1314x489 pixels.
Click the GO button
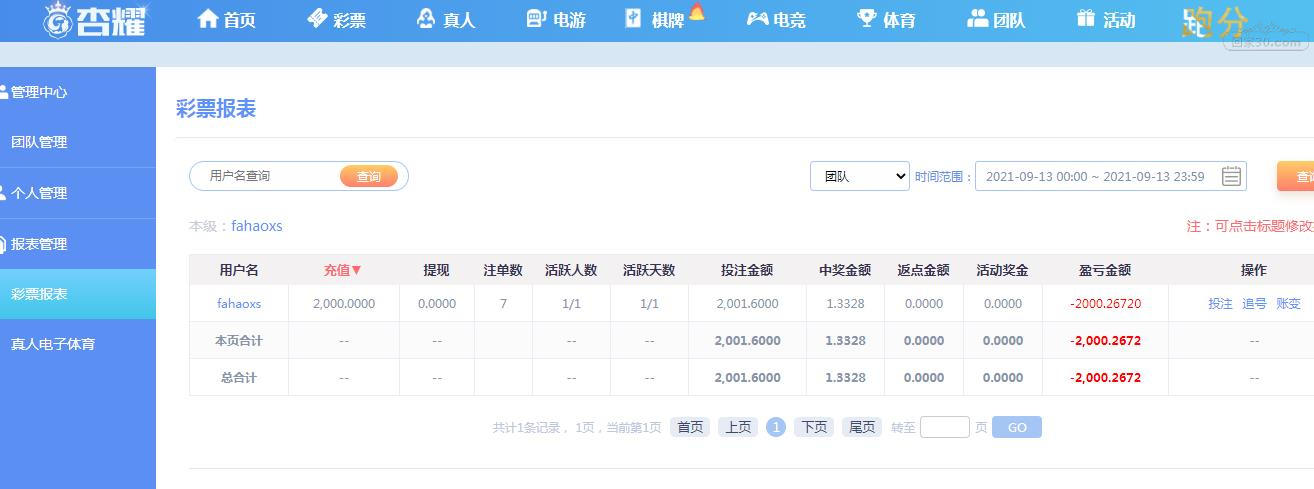pos(1017,427)
